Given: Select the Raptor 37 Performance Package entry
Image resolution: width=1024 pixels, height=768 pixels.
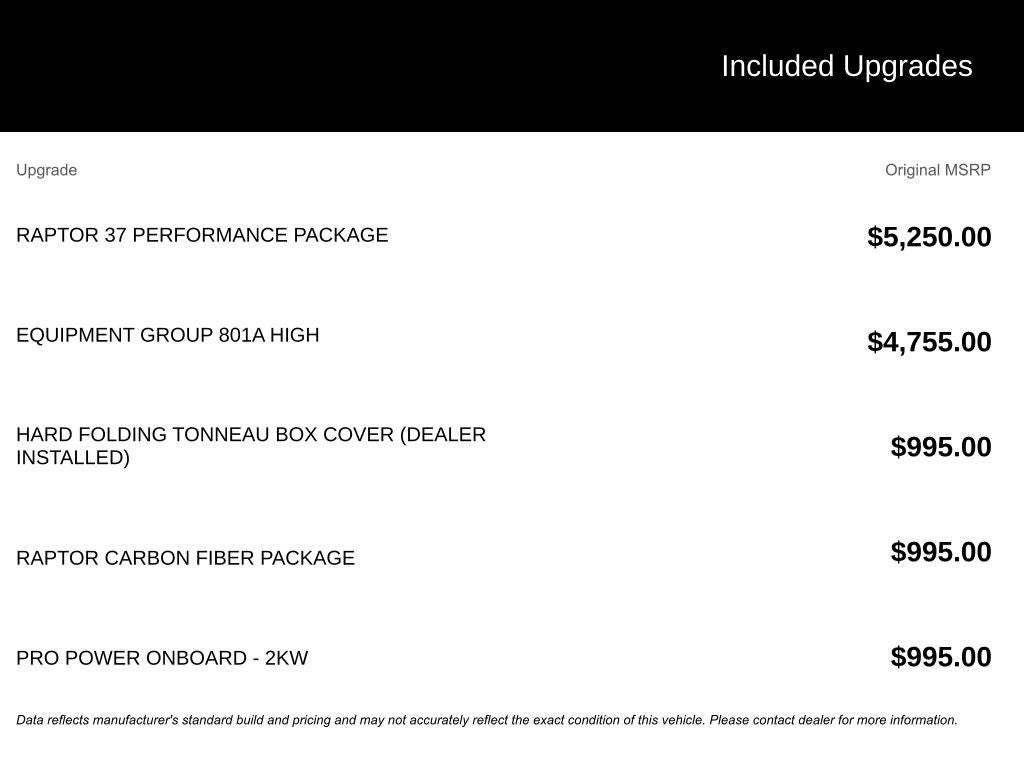Looking at the screenshot, I should 202,235.
